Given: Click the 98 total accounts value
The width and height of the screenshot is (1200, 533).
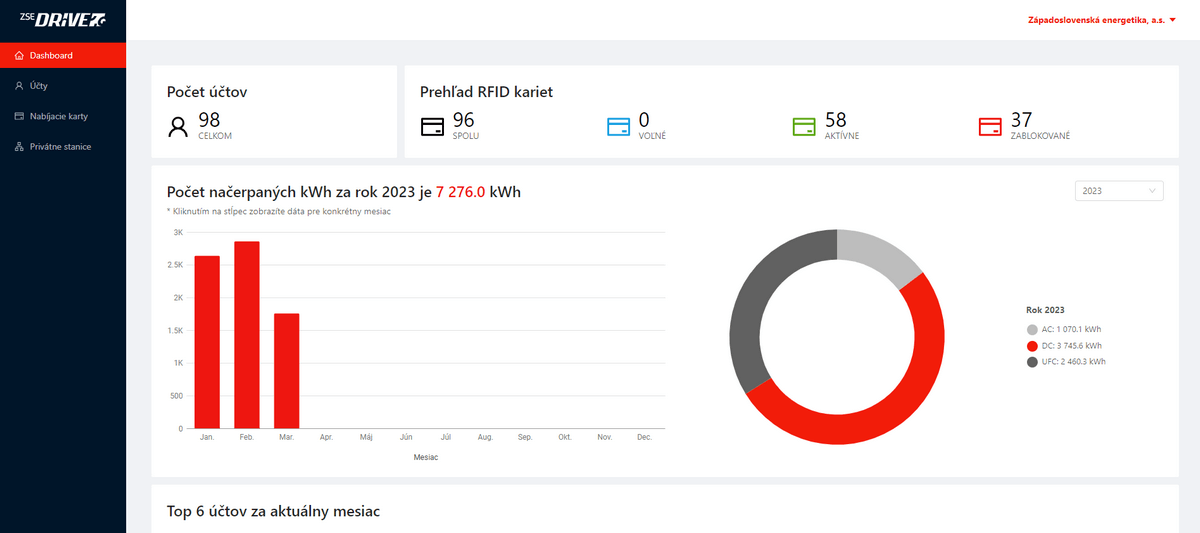Looking at the screenshot, I should coord(209,120).
